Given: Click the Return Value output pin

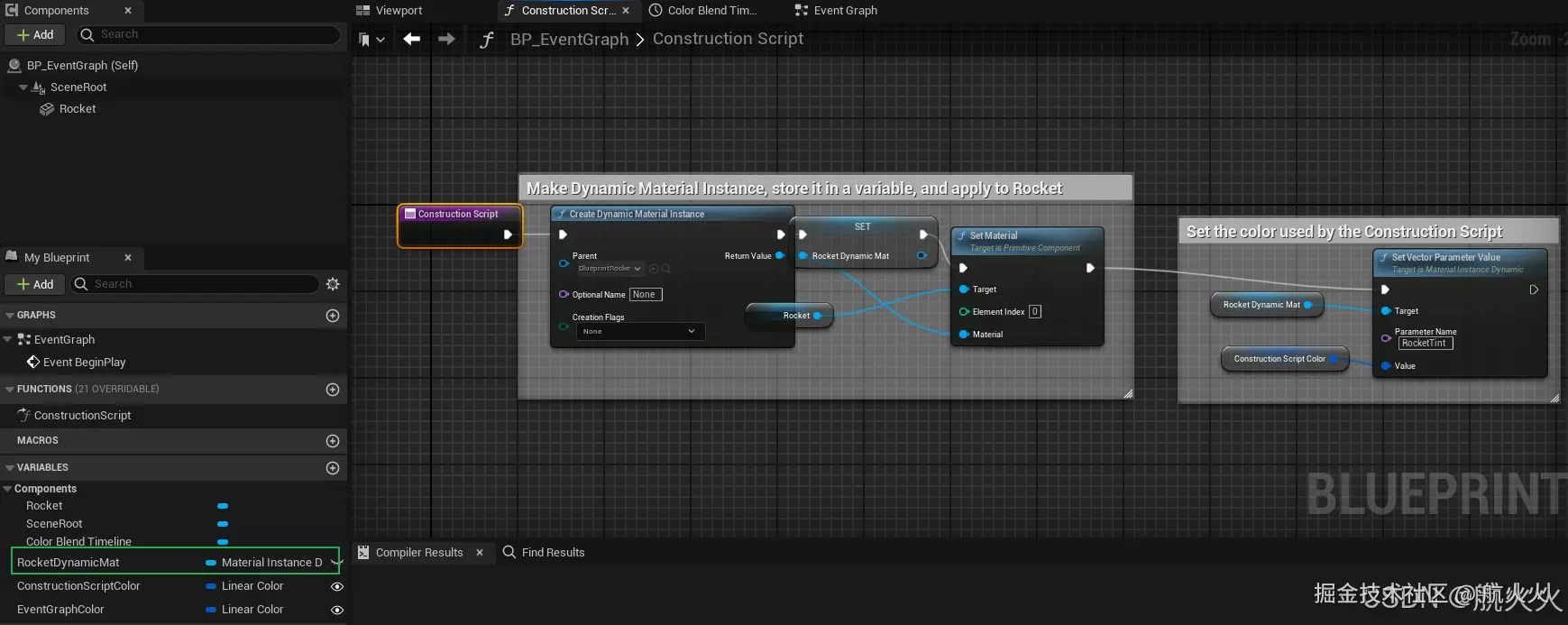Looking at the screenshot, I should point(780,256).
